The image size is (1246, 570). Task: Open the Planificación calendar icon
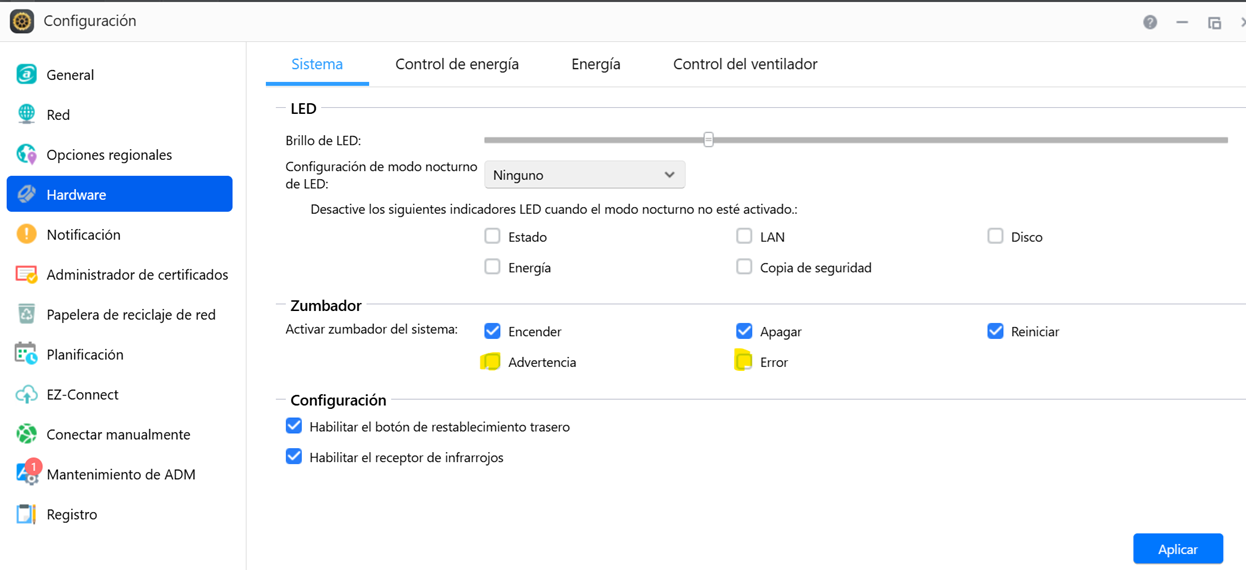pos(26,354)
